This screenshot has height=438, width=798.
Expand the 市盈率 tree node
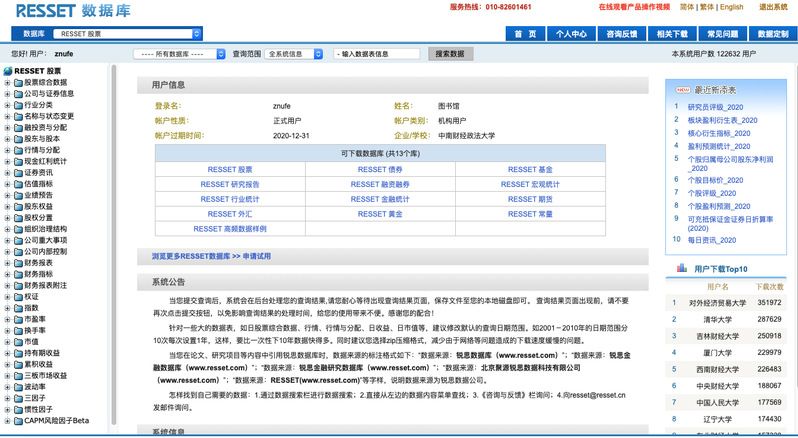tap(7, 319)
